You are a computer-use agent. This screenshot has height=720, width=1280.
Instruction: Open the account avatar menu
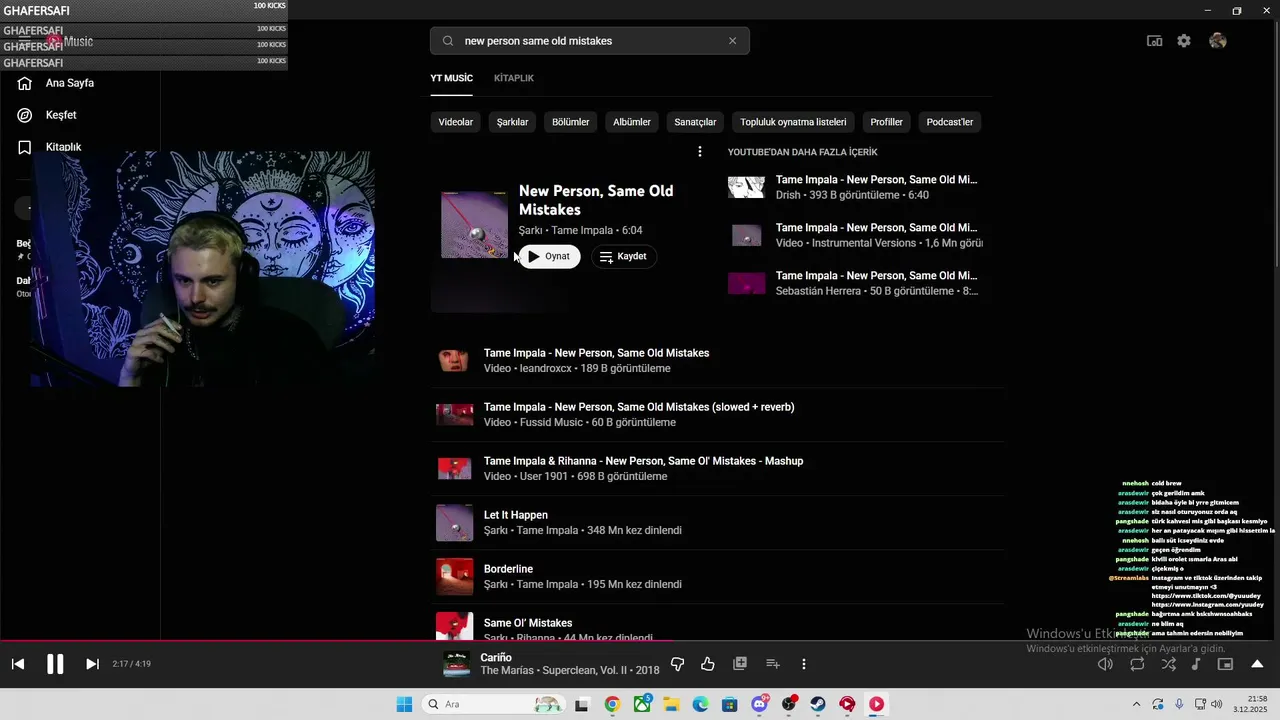click(1217, 41)
